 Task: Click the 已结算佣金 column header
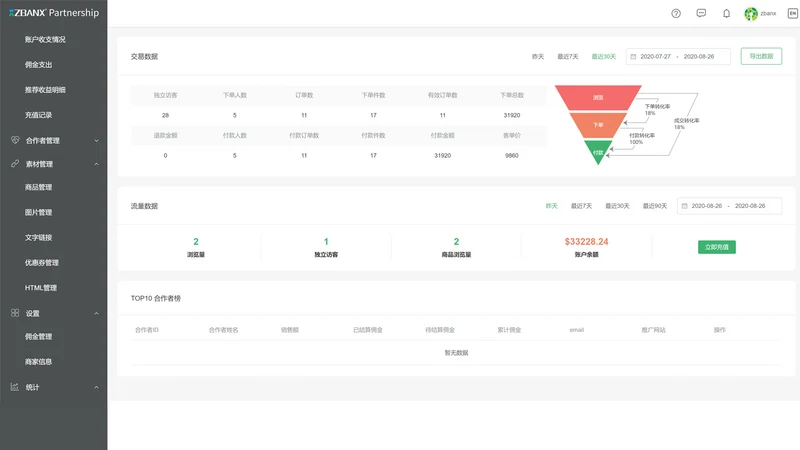click(x=368, y=330)
